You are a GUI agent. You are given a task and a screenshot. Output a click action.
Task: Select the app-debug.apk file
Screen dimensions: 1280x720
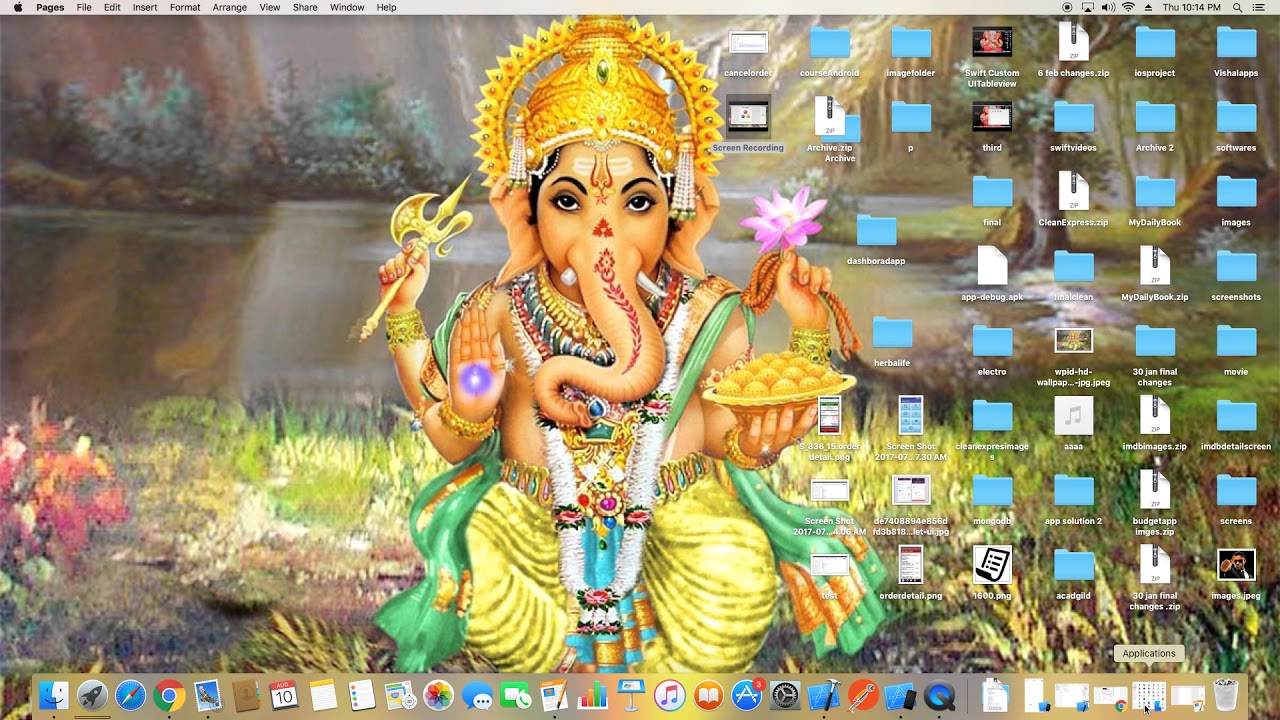click(992, 275)
